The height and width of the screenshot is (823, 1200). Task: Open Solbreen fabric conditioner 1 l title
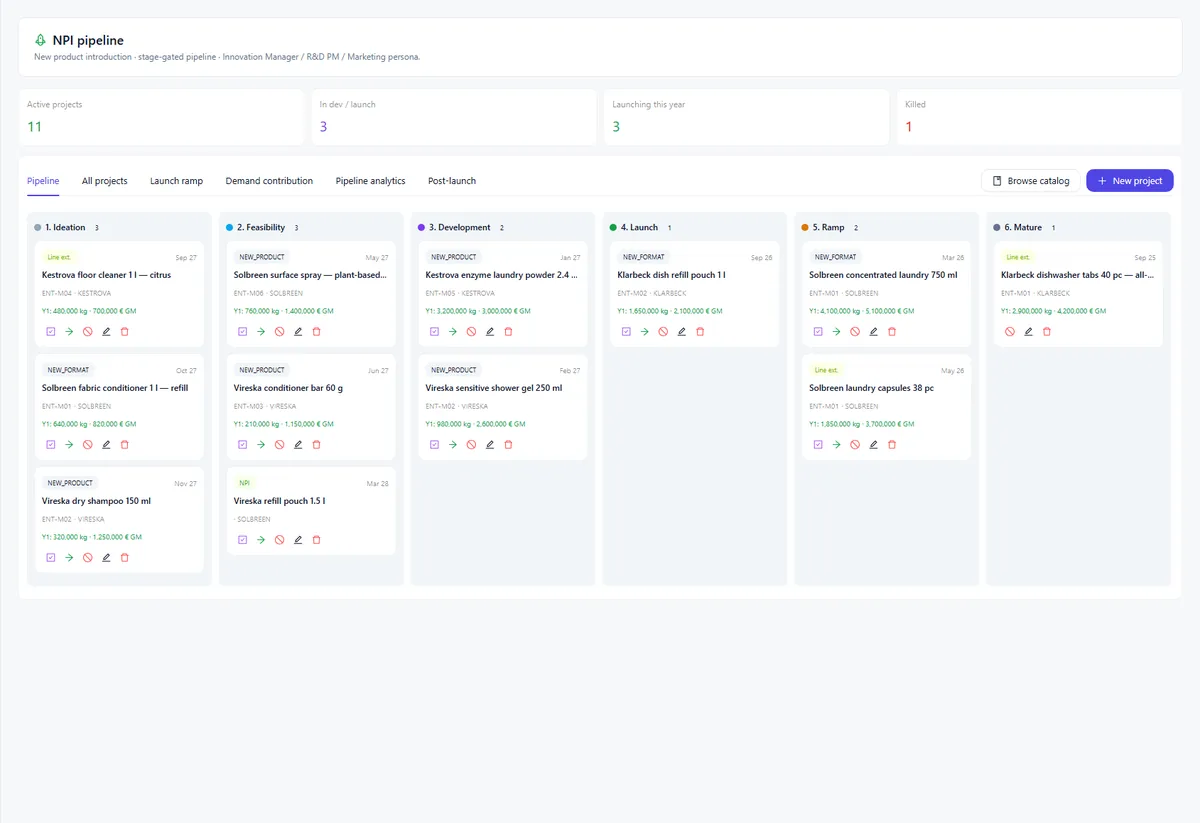click(115, 388)
